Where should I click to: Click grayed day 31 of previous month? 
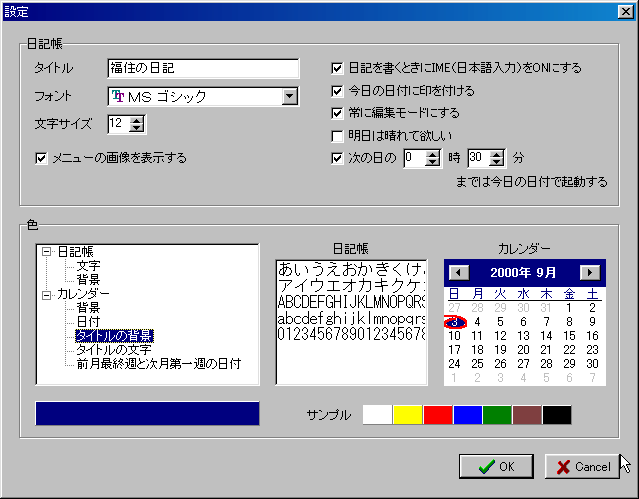546,308
